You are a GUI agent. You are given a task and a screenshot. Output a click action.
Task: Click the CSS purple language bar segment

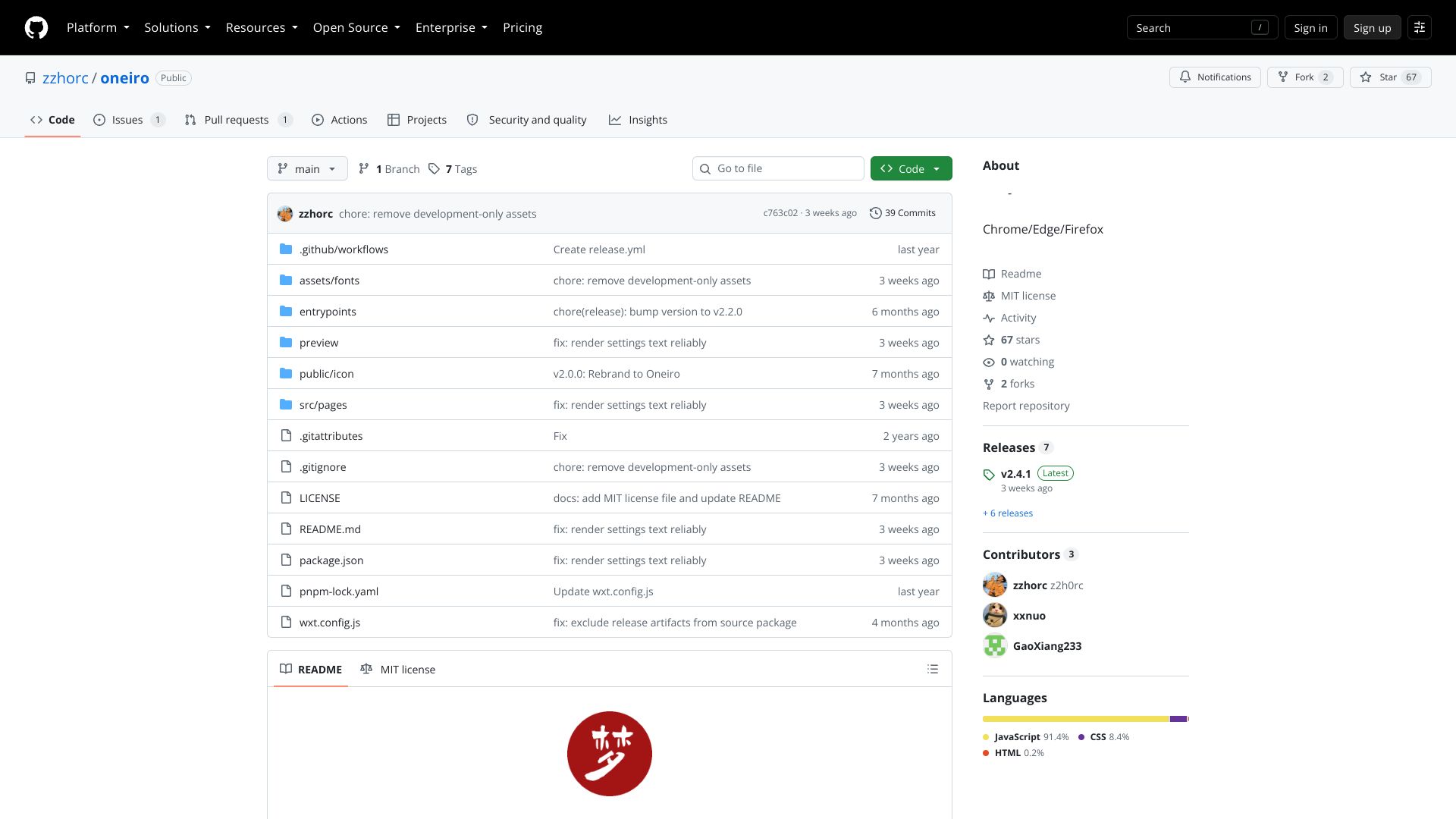tap(1178, 719)
